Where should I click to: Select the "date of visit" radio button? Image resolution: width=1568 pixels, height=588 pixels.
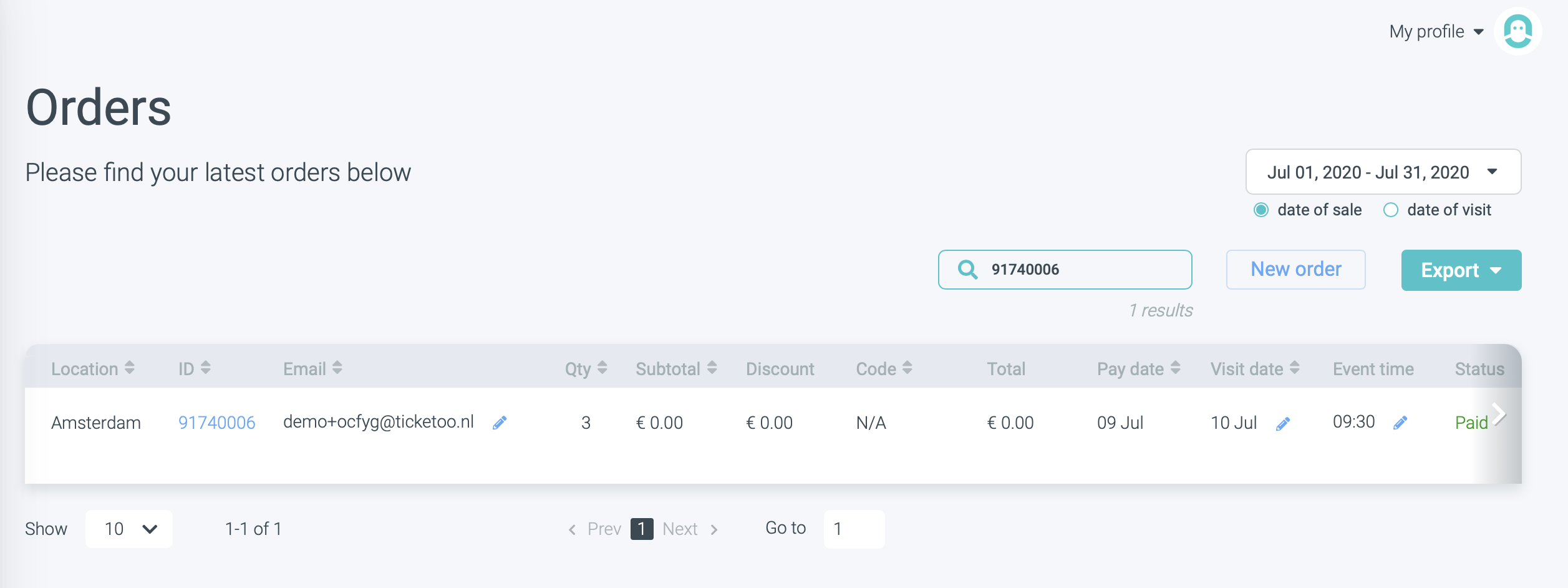tap(1391, 210)
